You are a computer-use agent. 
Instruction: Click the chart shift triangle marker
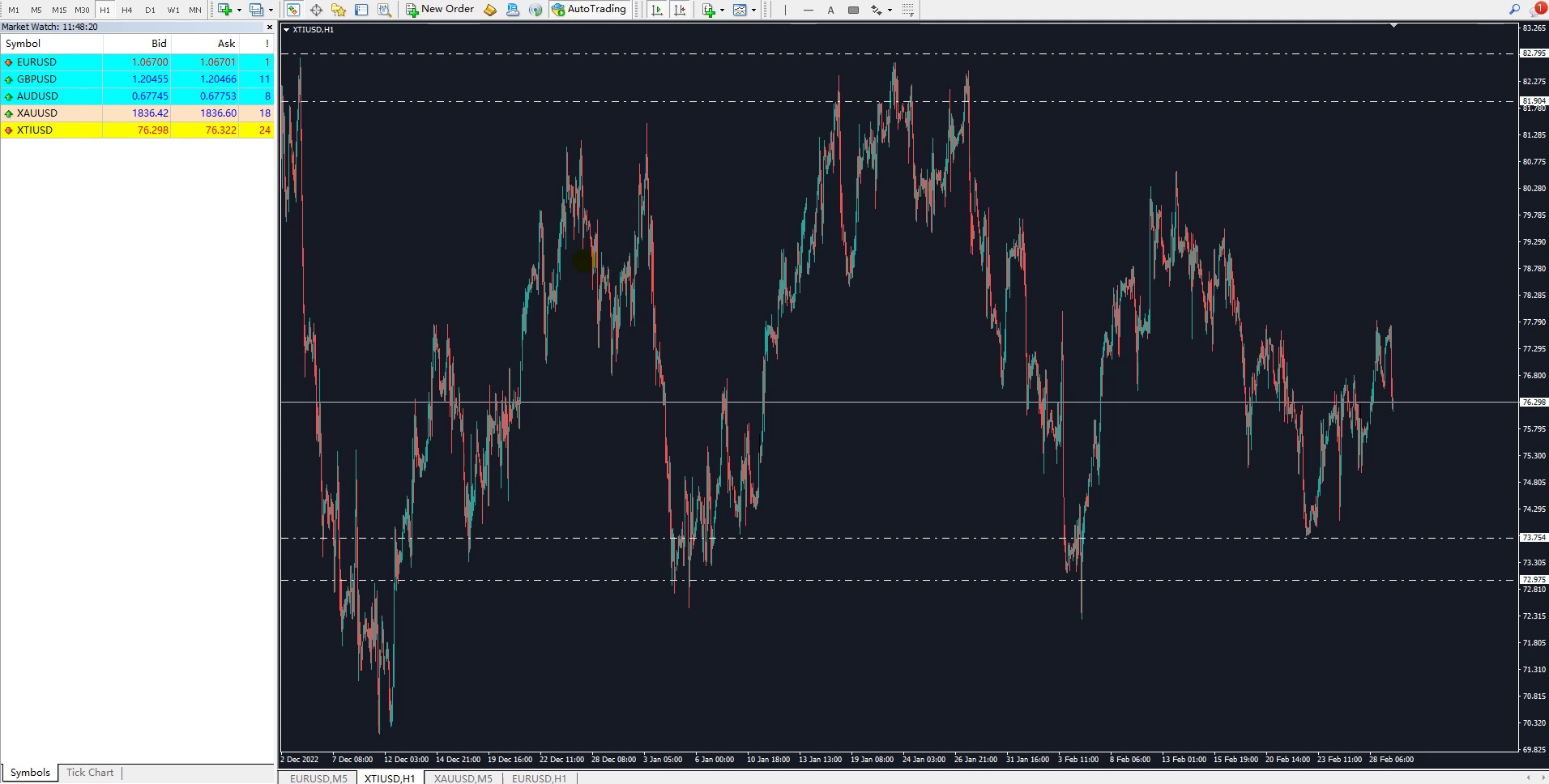[1394, 26]
